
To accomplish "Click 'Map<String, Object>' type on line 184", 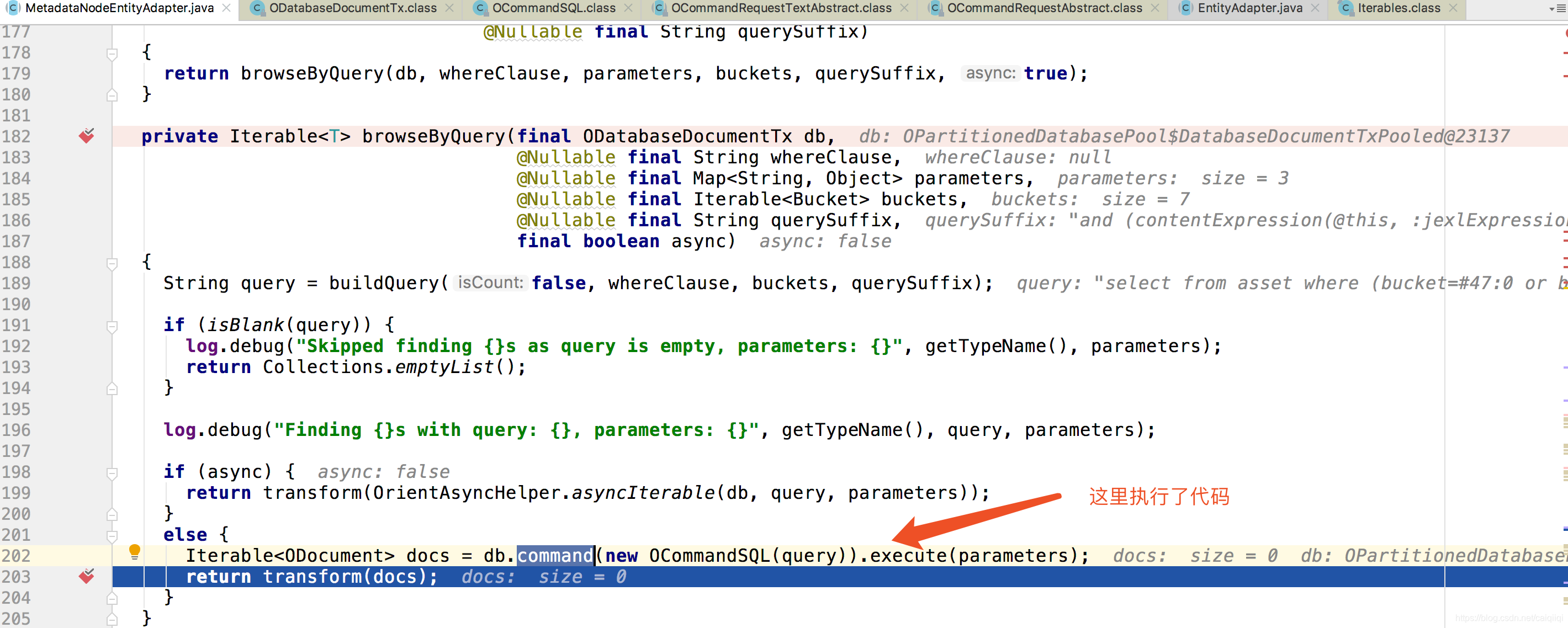I will point(797,178).
